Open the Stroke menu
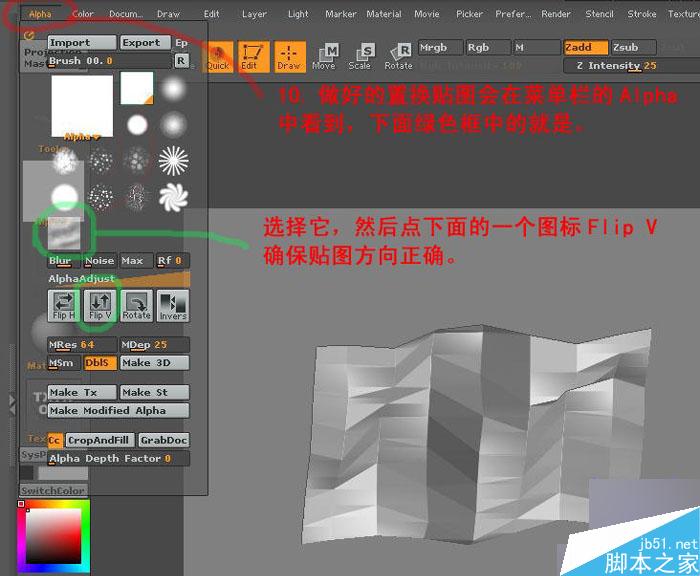700x576 pixels. coord(642,14)
